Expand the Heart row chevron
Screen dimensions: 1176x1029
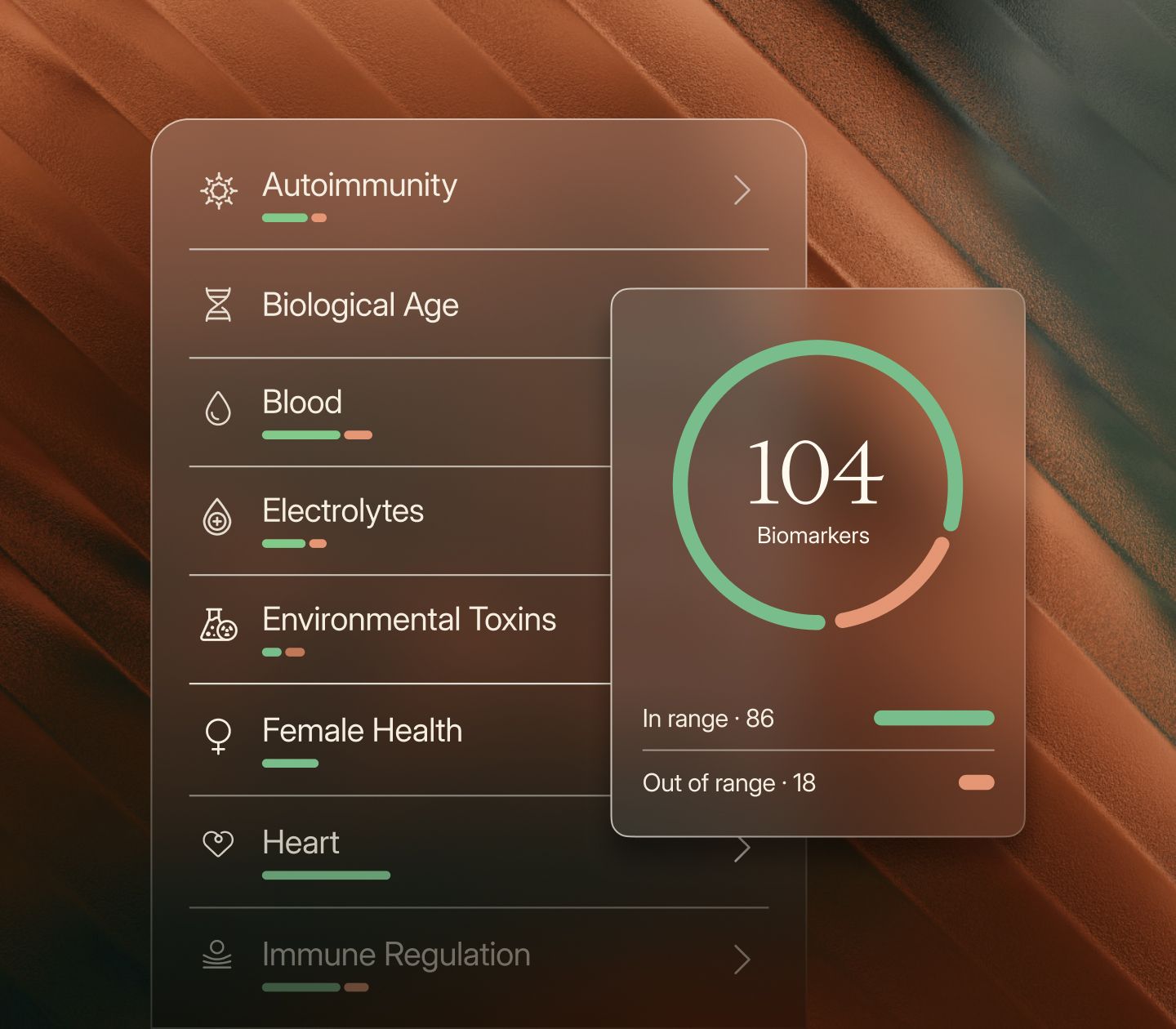coord(742,849)
